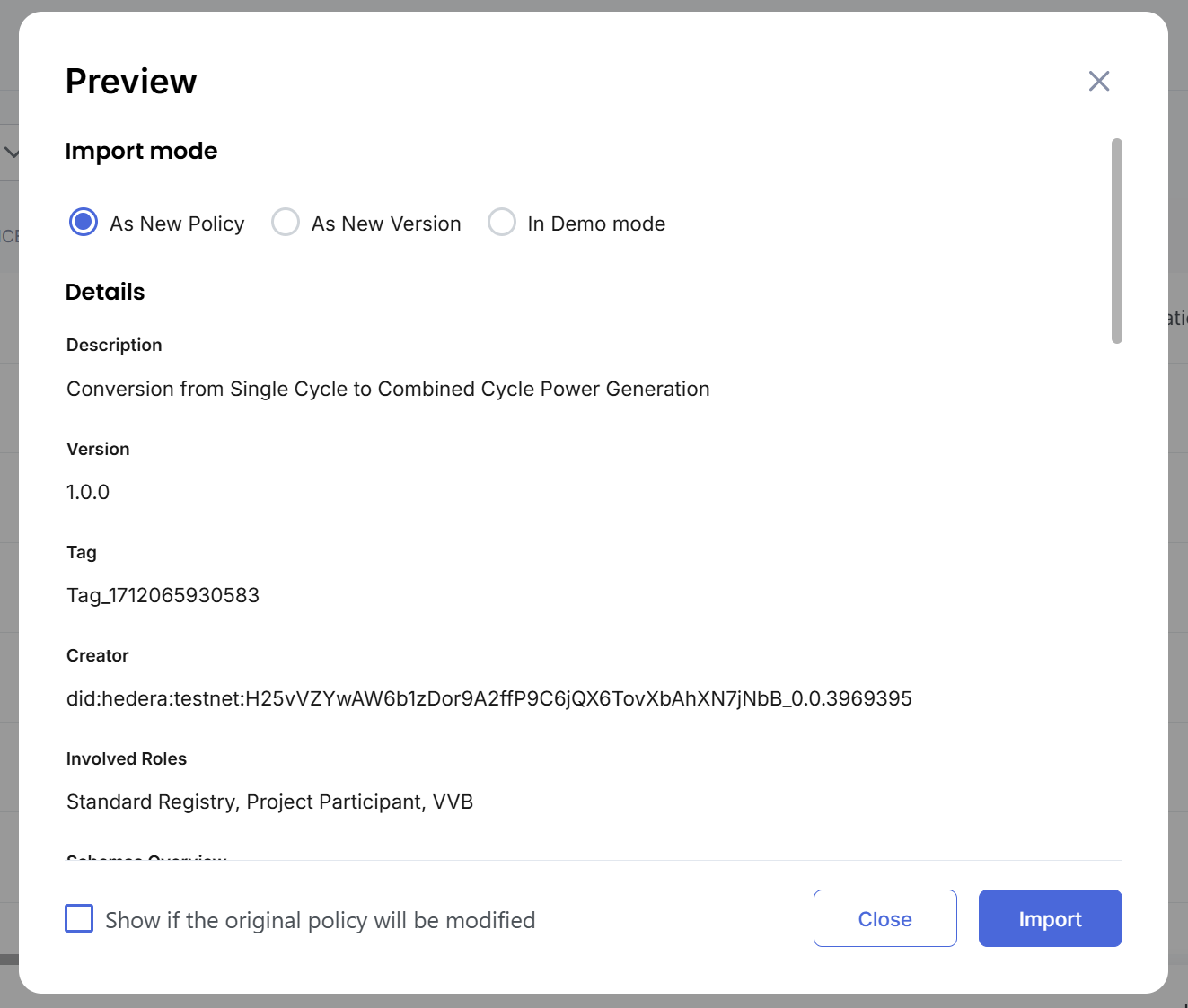Choose the As New Version import mode
The height and width of the screenshot is (1008, 1188).
click(286, 222)
